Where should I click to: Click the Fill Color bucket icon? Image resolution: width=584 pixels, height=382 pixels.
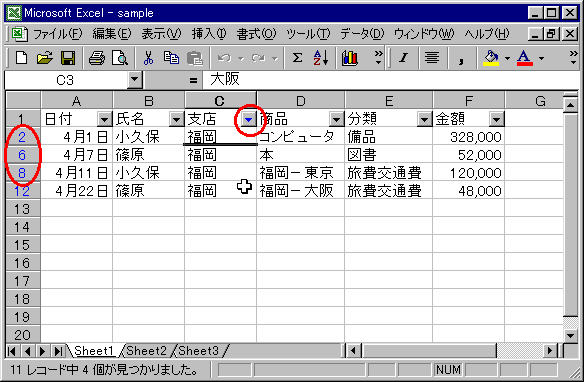[x=491, y=58]
